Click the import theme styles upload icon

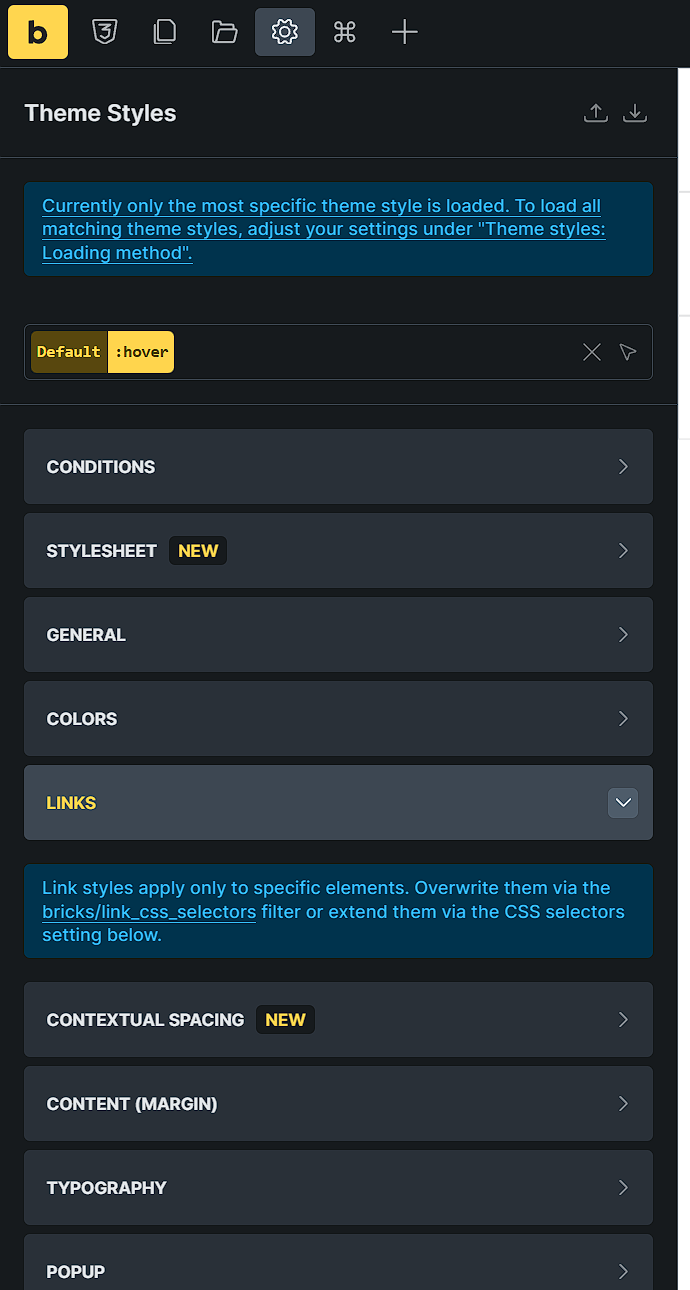pyautogui.click(x=595, y=113)
